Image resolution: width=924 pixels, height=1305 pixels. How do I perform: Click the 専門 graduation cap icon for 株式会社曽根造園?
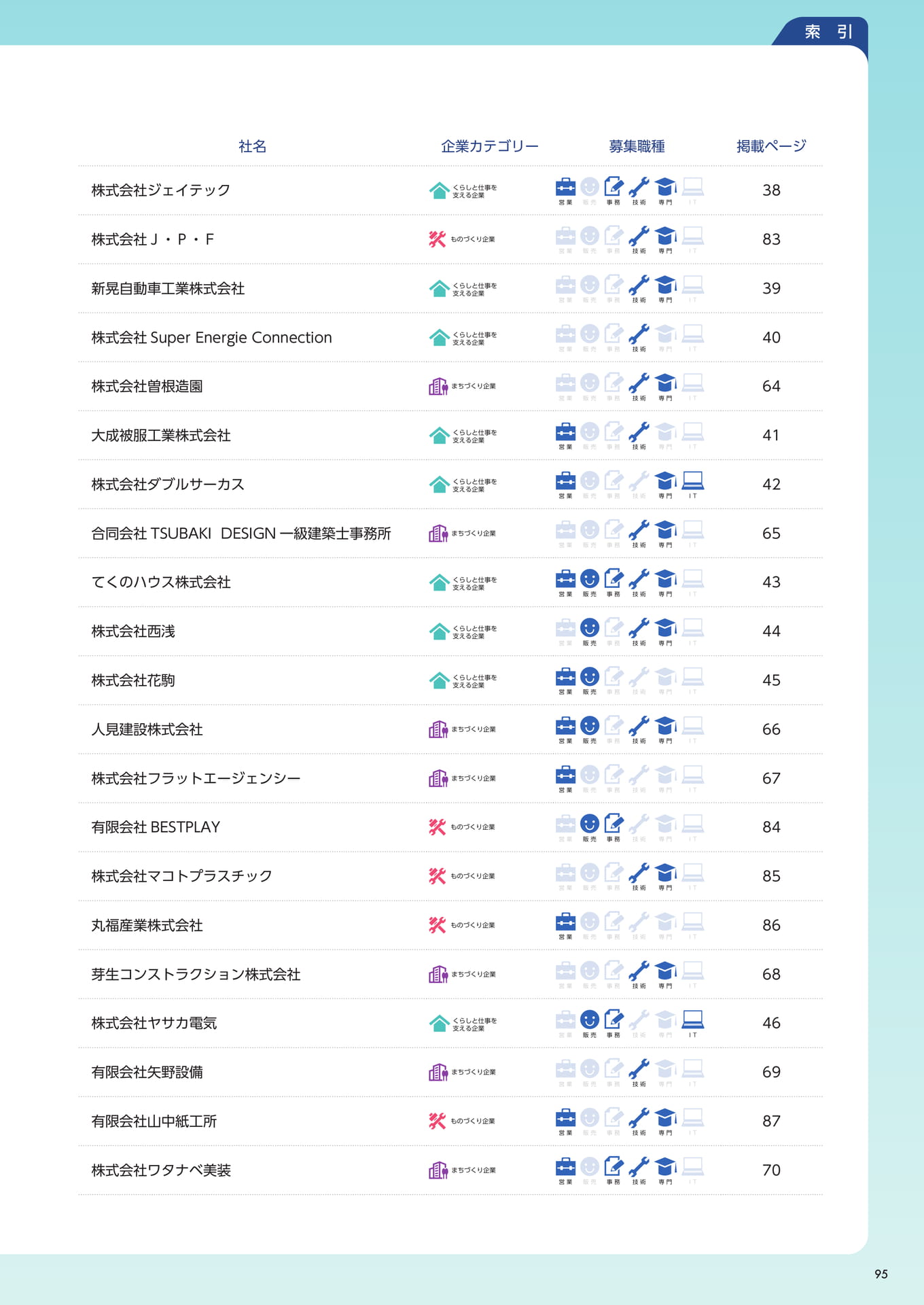pos(665,383)
